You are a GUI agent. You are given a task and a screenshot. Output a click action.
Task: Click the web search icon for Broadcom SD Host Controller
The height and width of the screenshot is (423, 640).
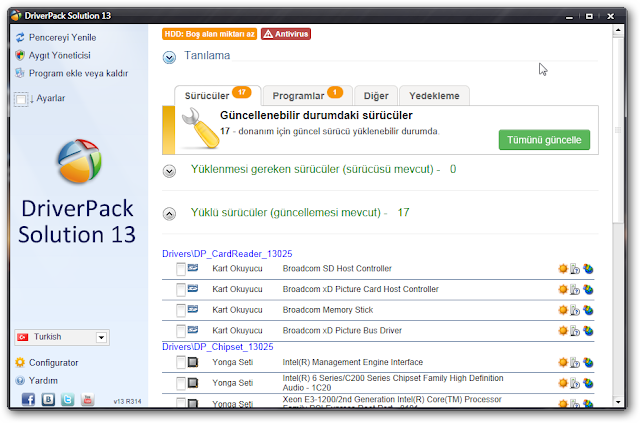point(588,269)
